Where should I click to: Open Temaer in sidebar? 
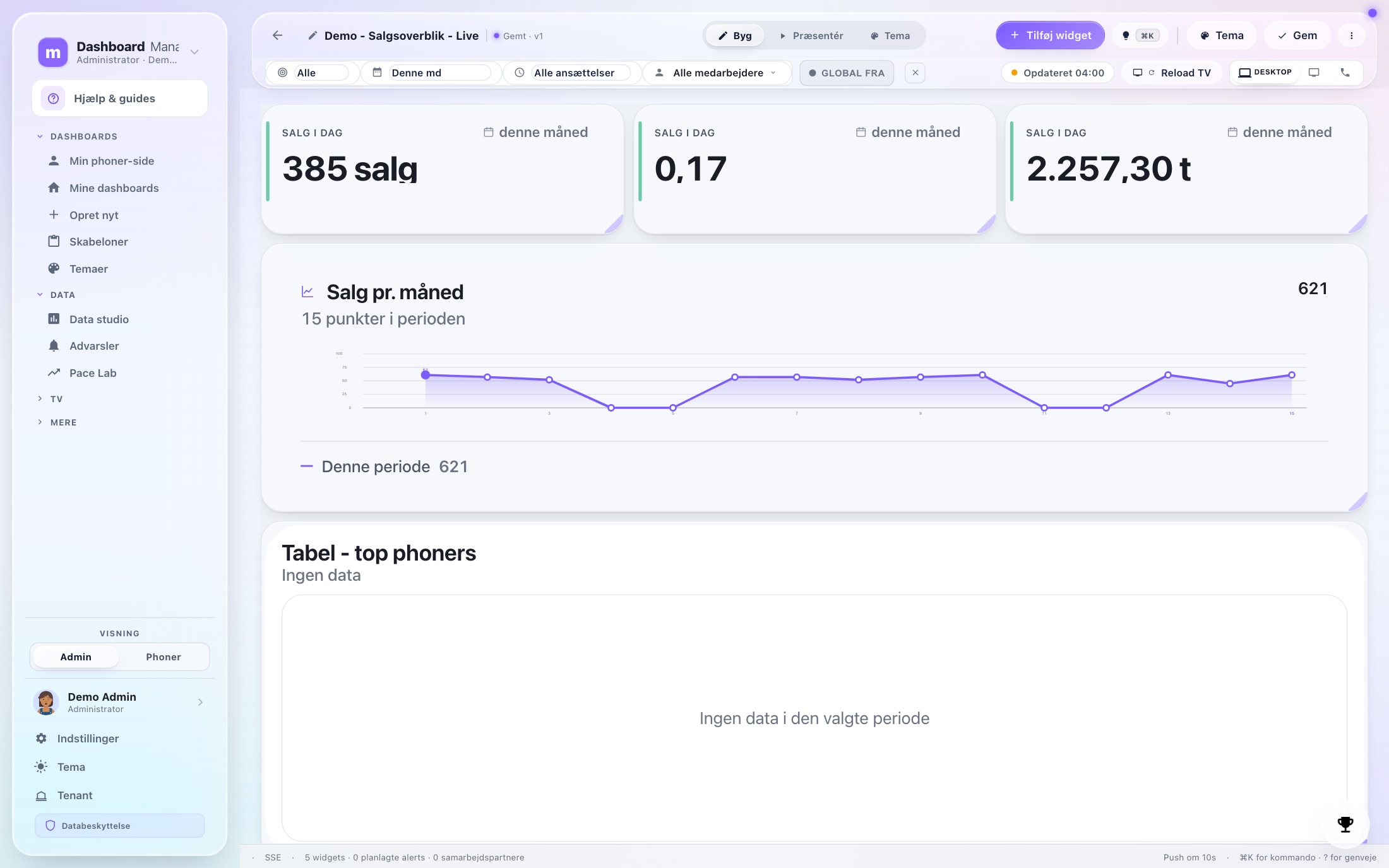(88, 269)
